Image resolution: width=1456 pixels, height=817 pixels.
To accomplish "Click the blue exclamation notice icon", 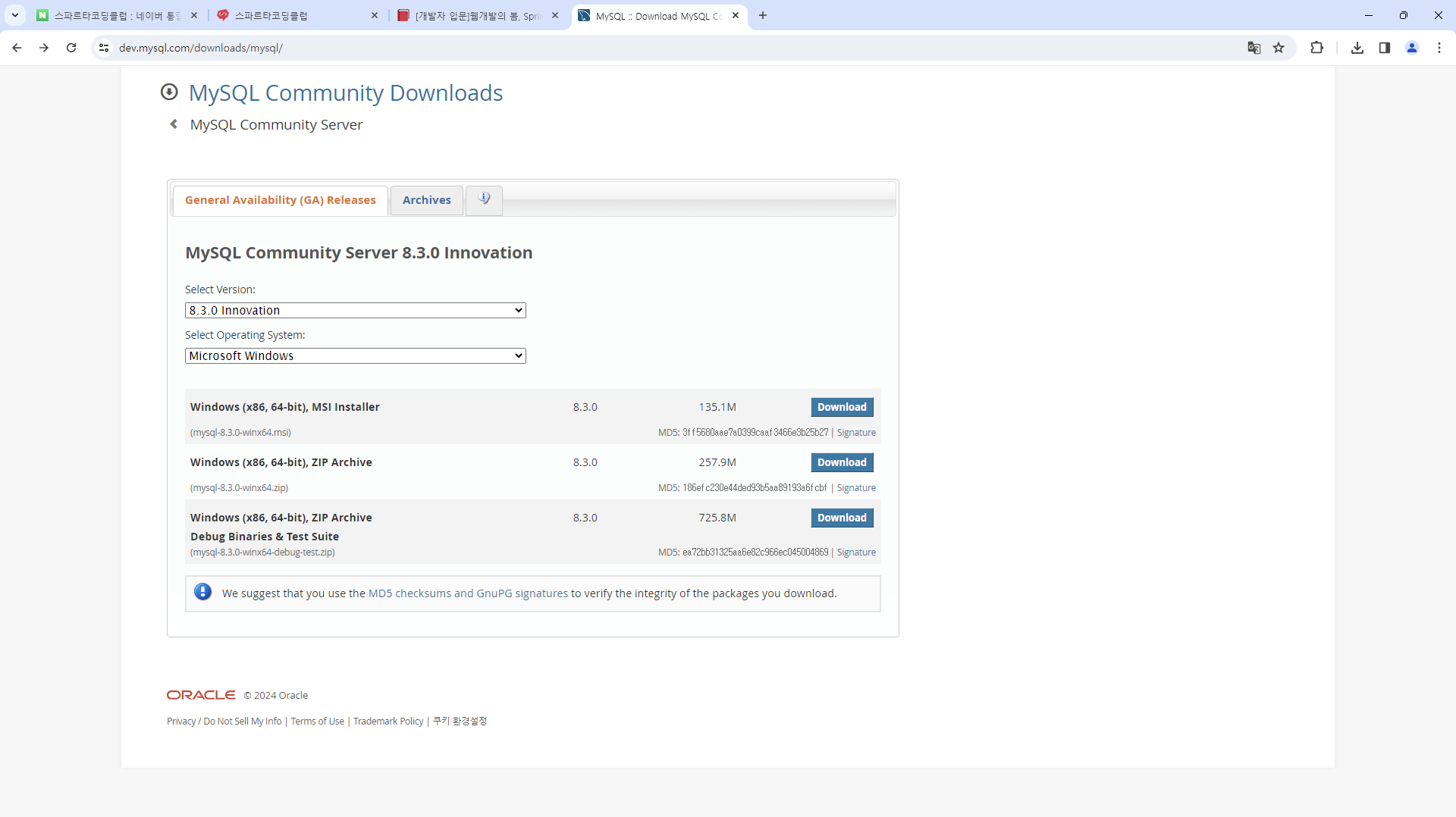I will pyautogui.click(x=202, y=592).
